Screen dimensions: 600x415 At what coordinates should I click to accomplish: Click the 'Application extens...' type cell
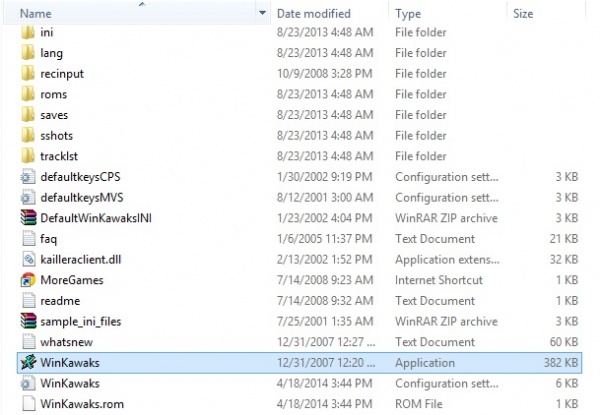coord(447,260)
